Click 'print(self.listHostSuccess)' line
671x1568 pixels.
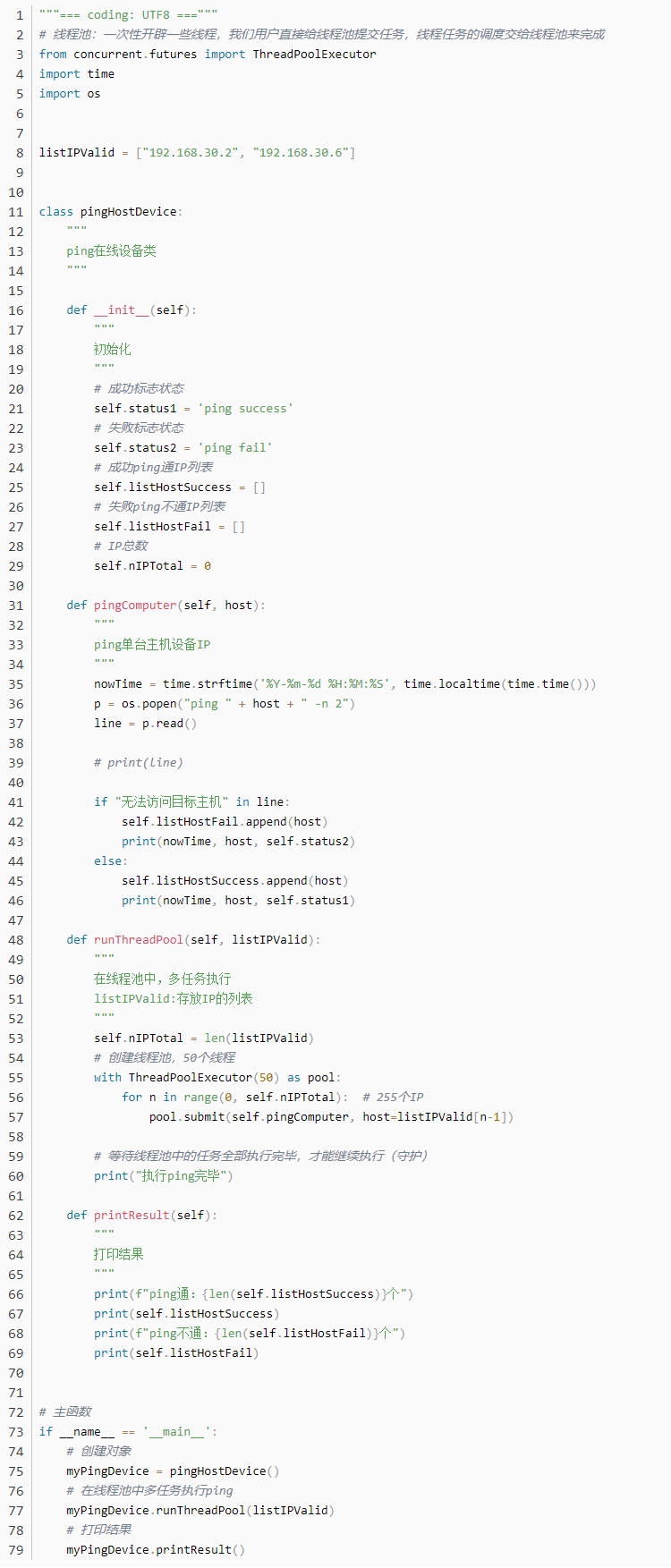click(x=186, y=1314)
